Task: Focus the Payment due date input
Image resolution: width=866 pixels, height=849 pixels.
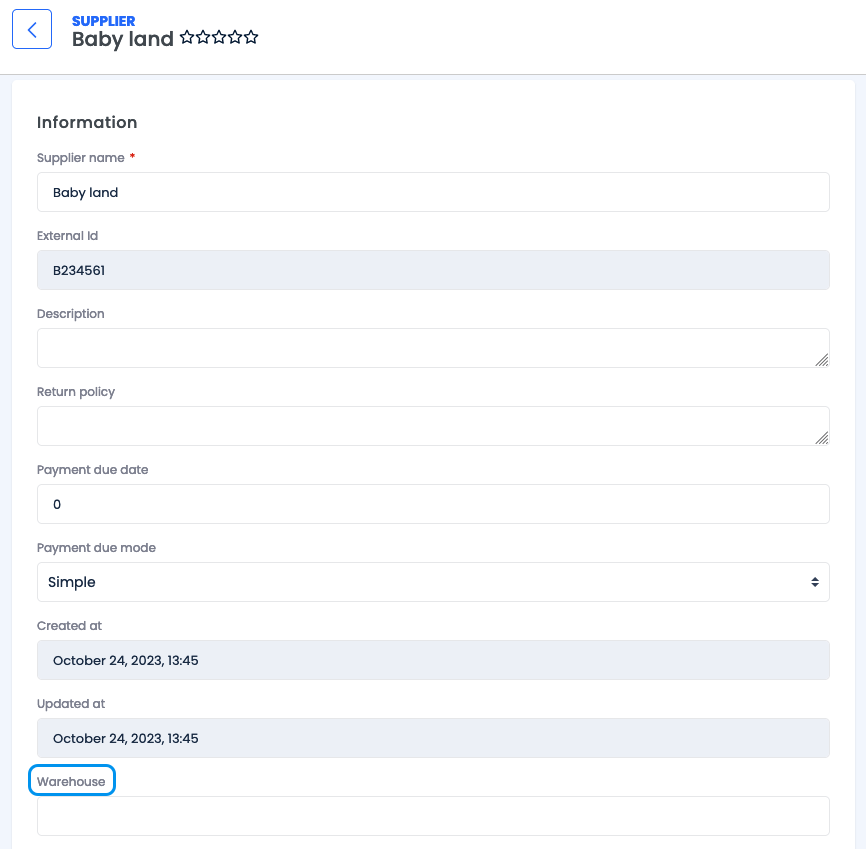Action: pos(433,504)
